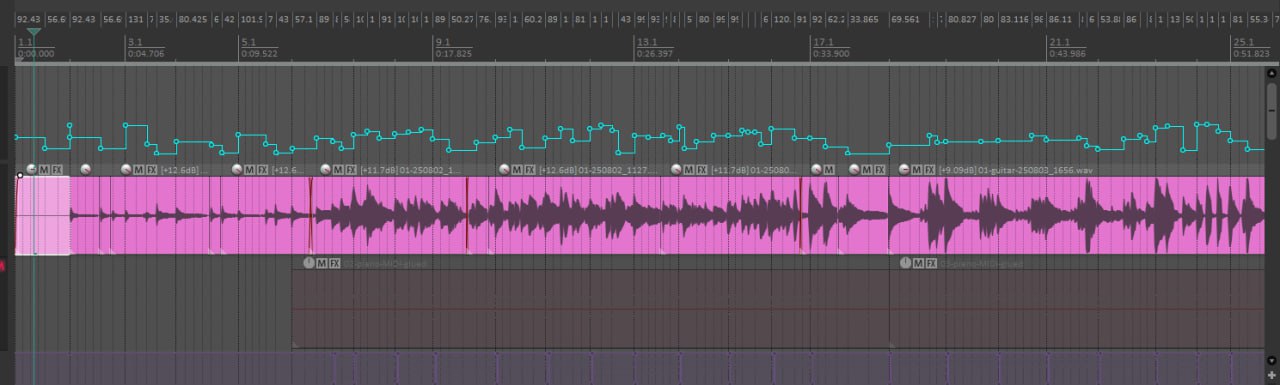
Task: Open FX on first audio item at project start
Action: [x=57, y=170]
